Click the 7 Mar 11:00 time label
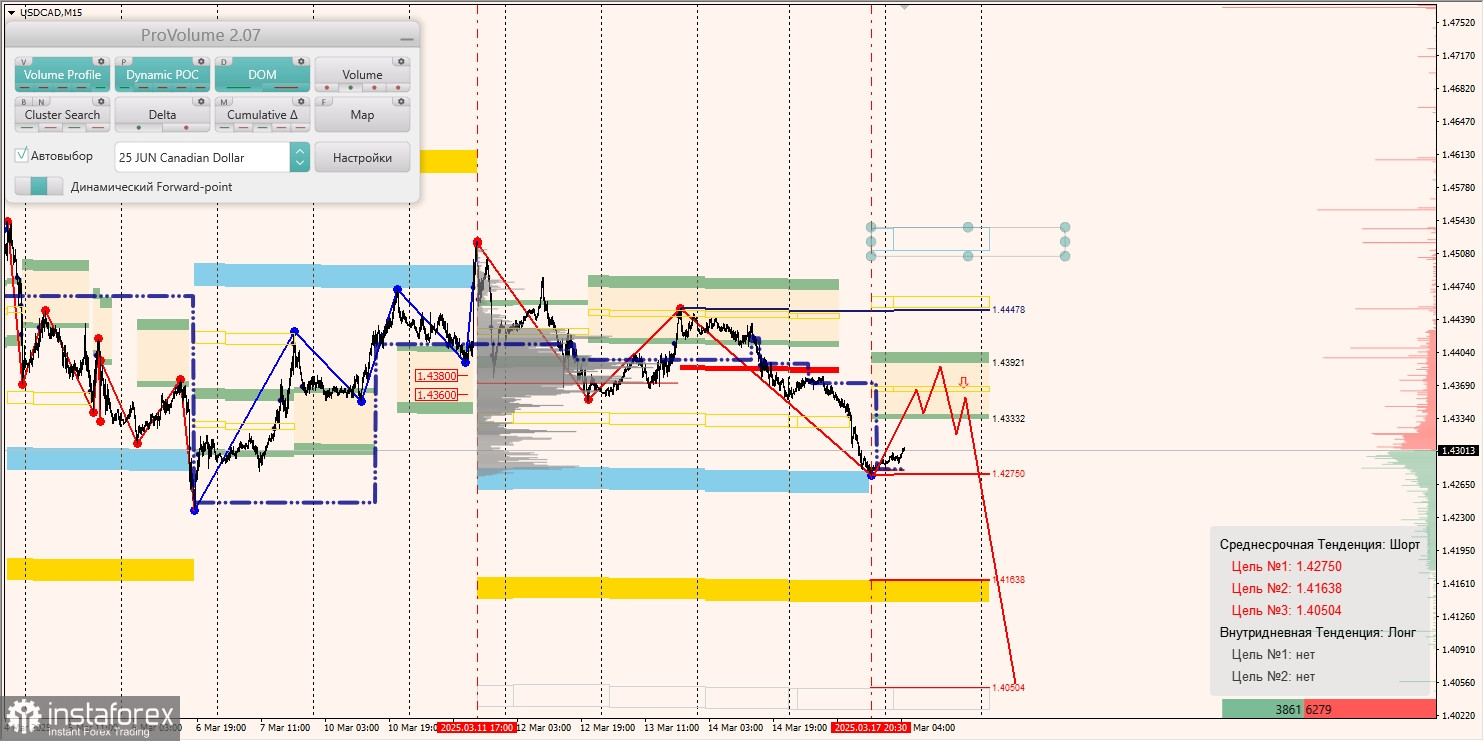Viewport: 1484px width, 741px height. pos(285,727)
